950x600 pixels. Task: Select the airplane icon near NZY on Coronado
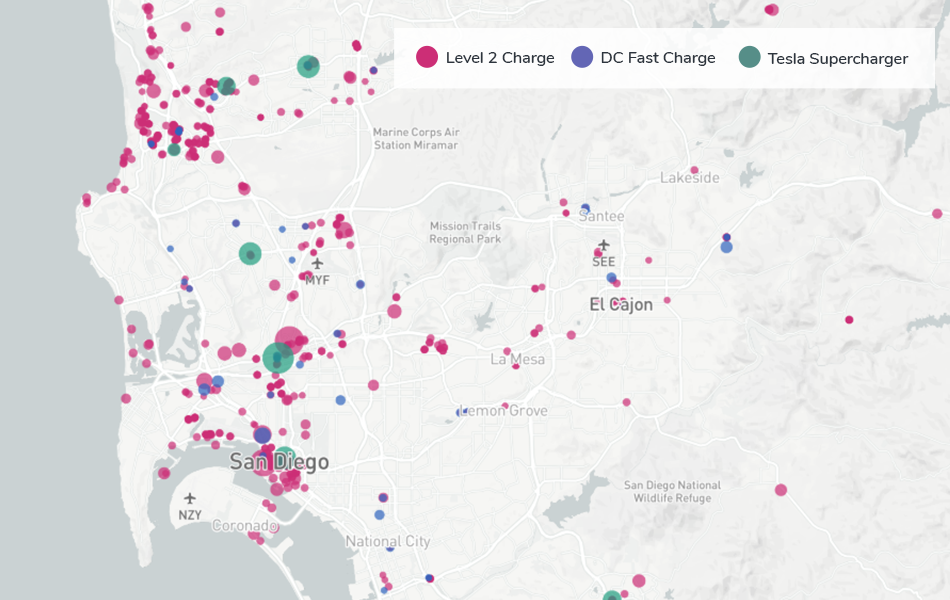(x=190, y=499)
